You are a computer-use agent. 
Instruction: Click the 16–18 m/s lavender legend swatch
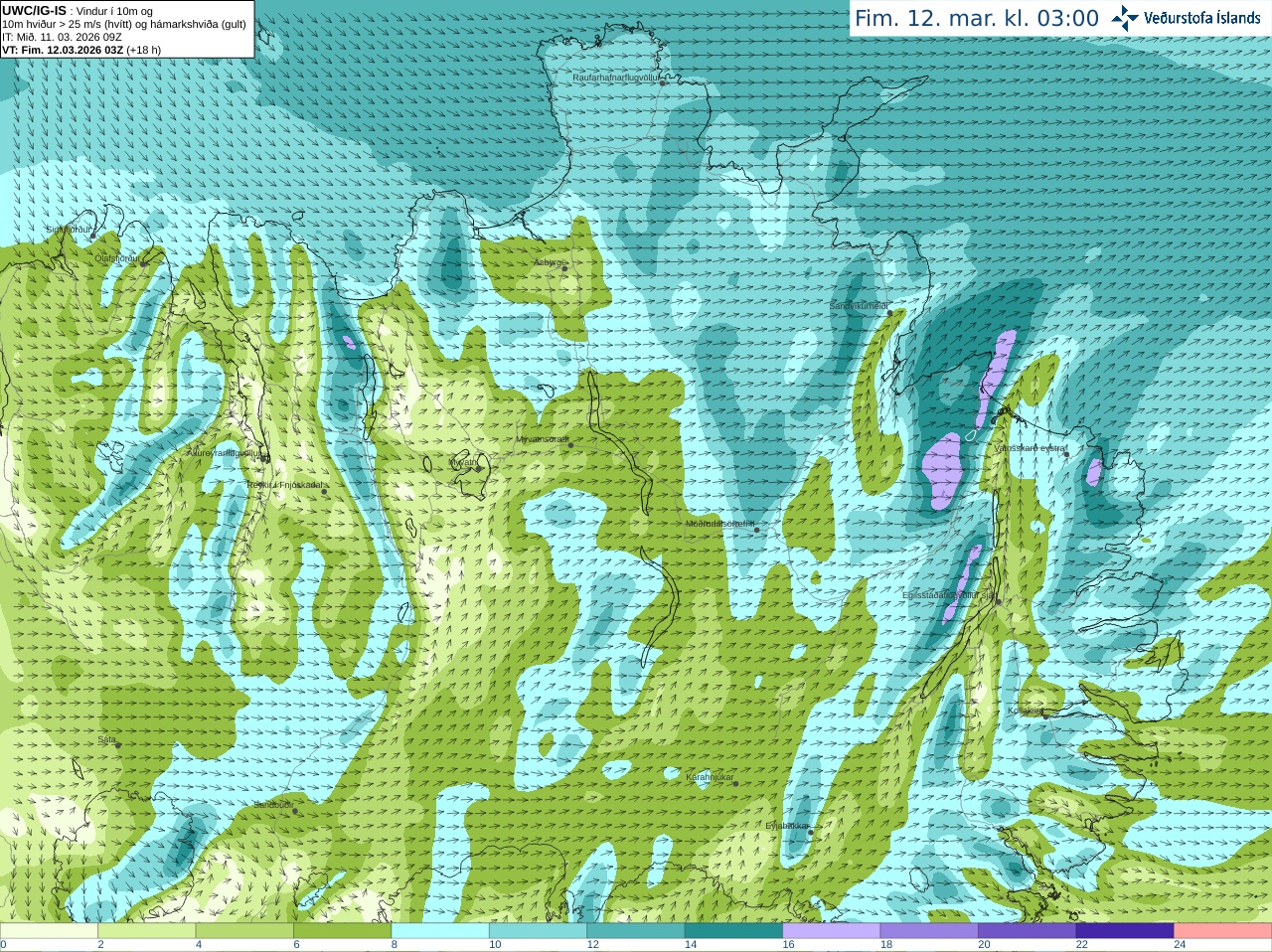pyautogui.click(x=832, y=931)
